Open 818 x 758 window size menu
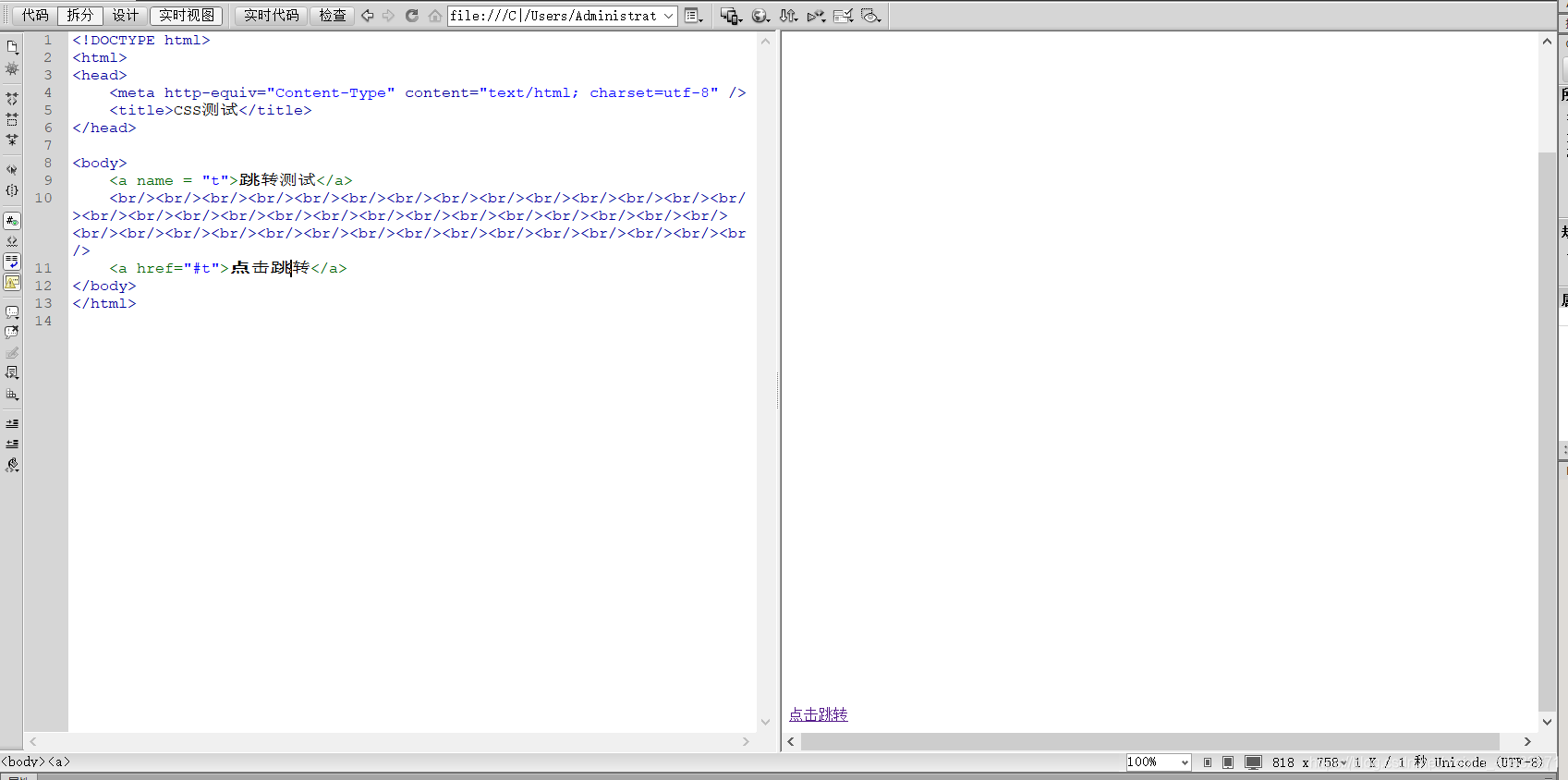This screenshot has height=780, width=1568. [1309, 762]
